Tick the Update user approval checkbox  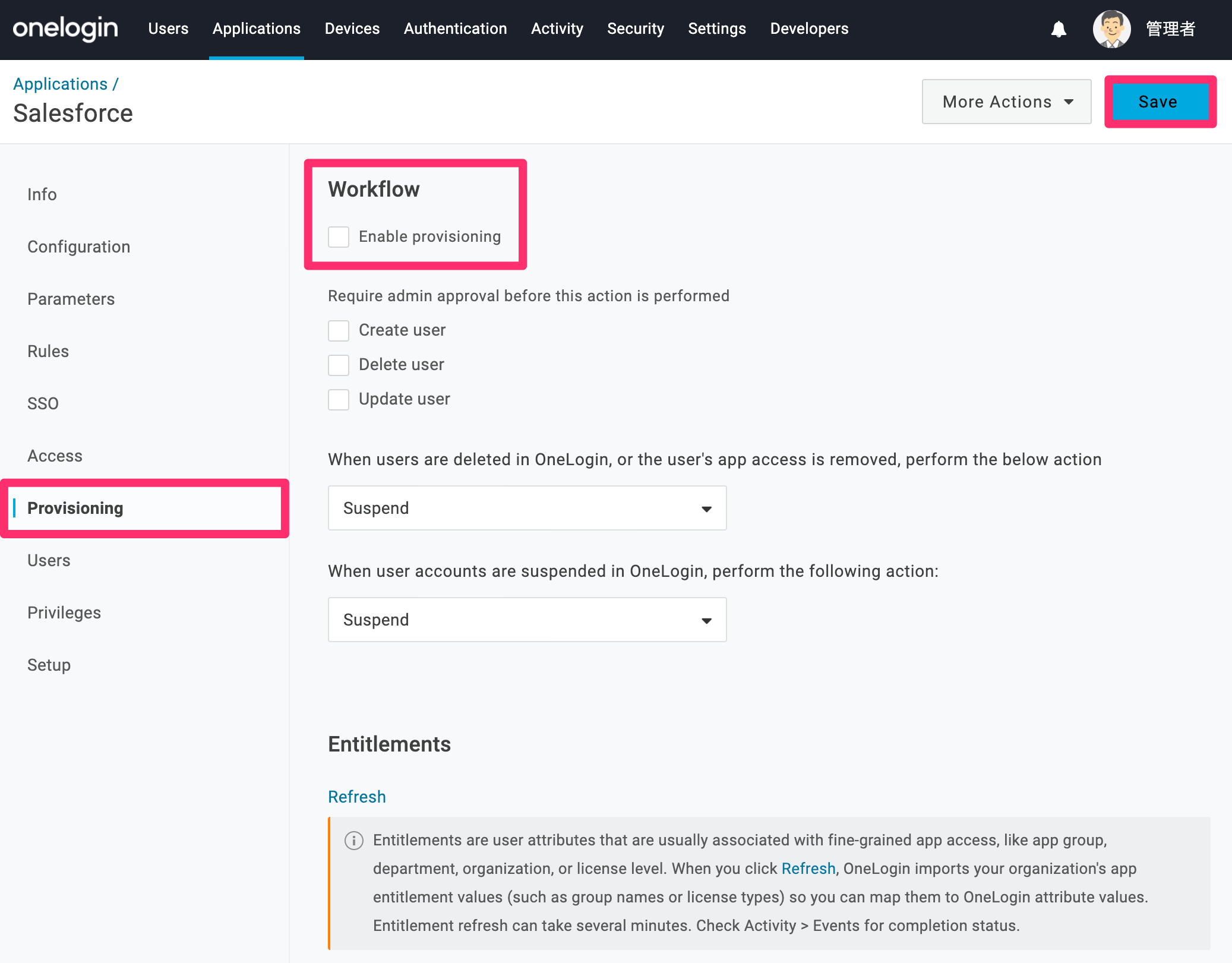(339, 399)
